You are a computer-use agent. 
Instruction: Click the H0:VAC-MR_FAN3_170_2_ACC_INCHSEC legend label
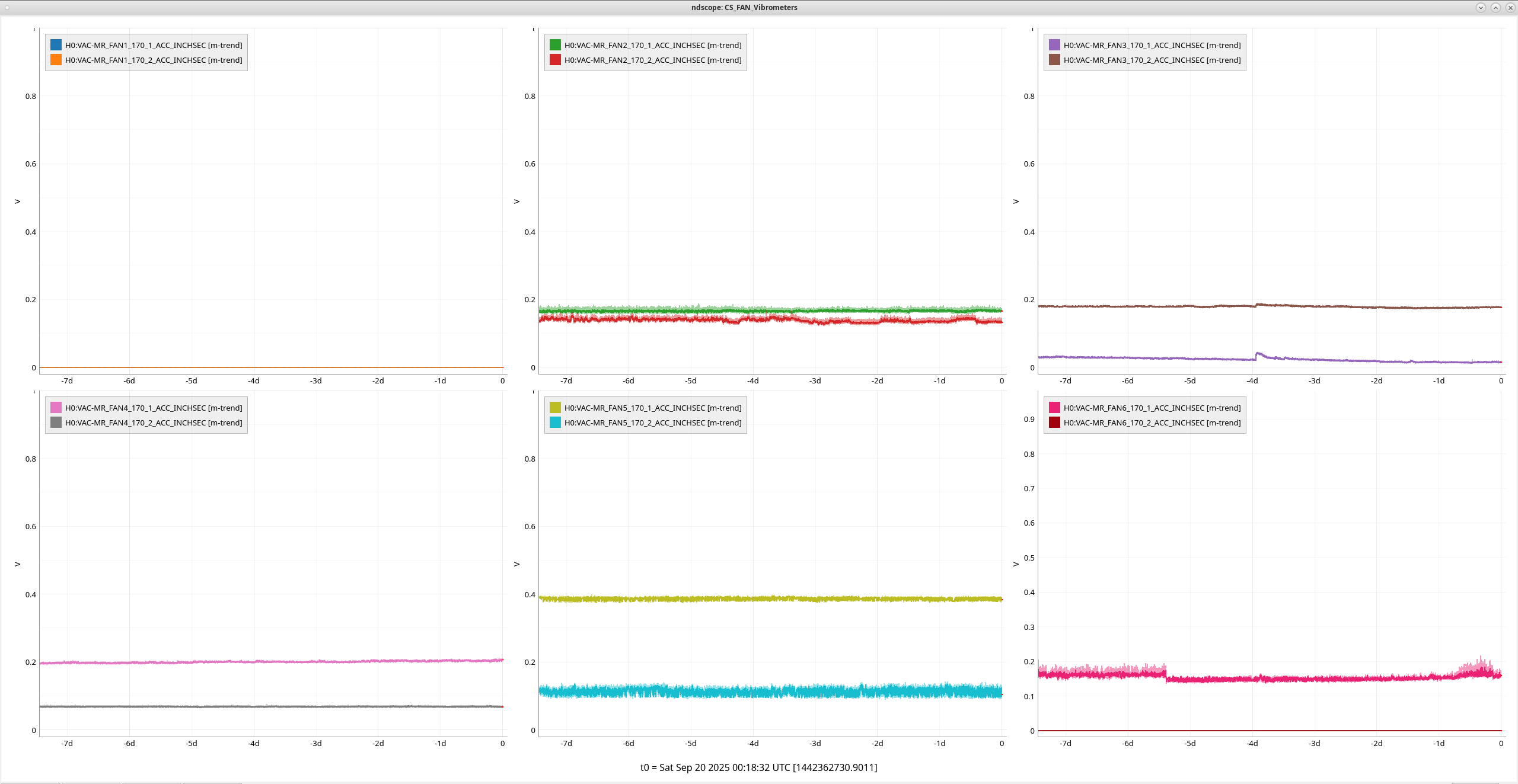click(x=1152, y=60)
